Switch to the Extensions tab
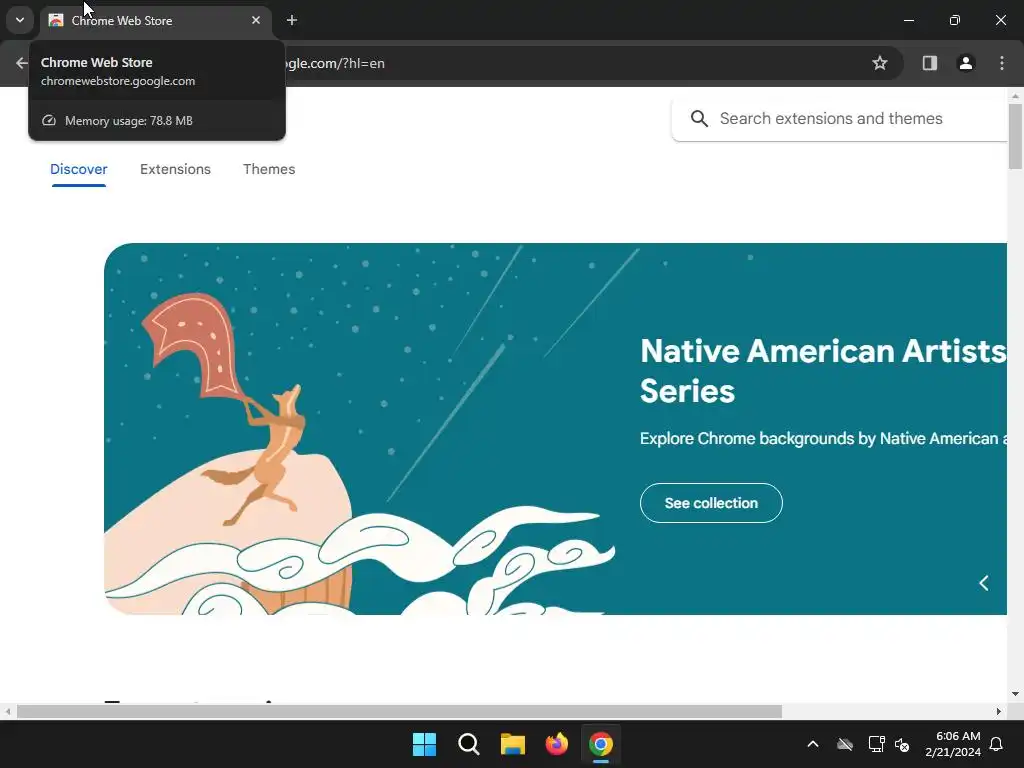Image resolution: width=1024 pixels, height=768 pixels. coord(175,169)
